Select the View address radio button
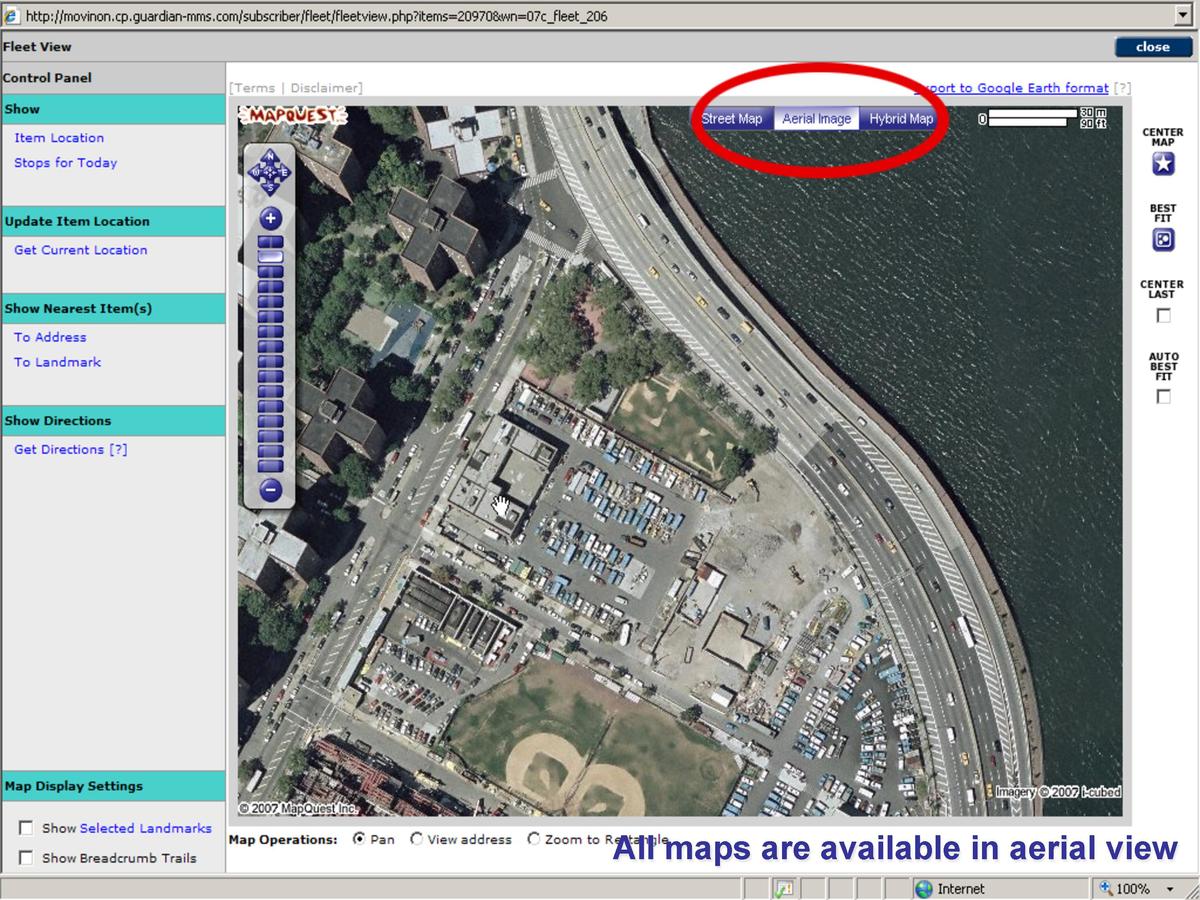The width and height of the screenshot is (1200, 900). [x=417, y=840]
